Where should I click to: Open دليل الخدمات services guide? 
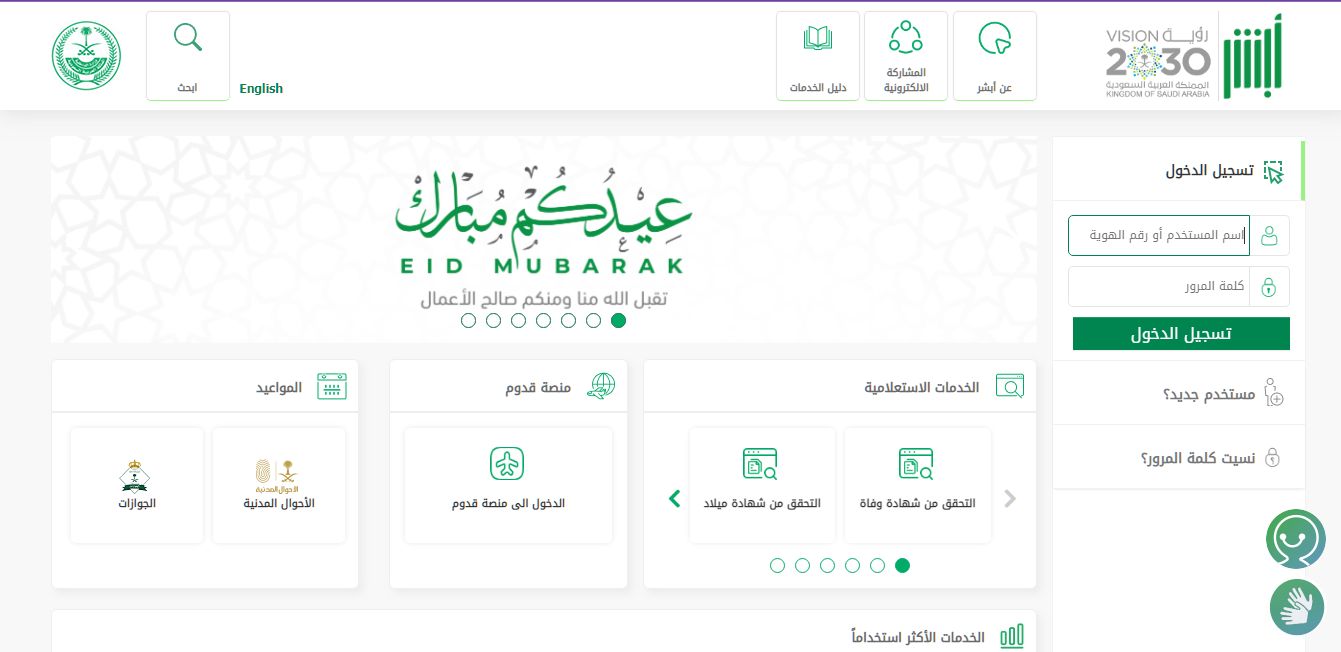click(x=818, y=55)
